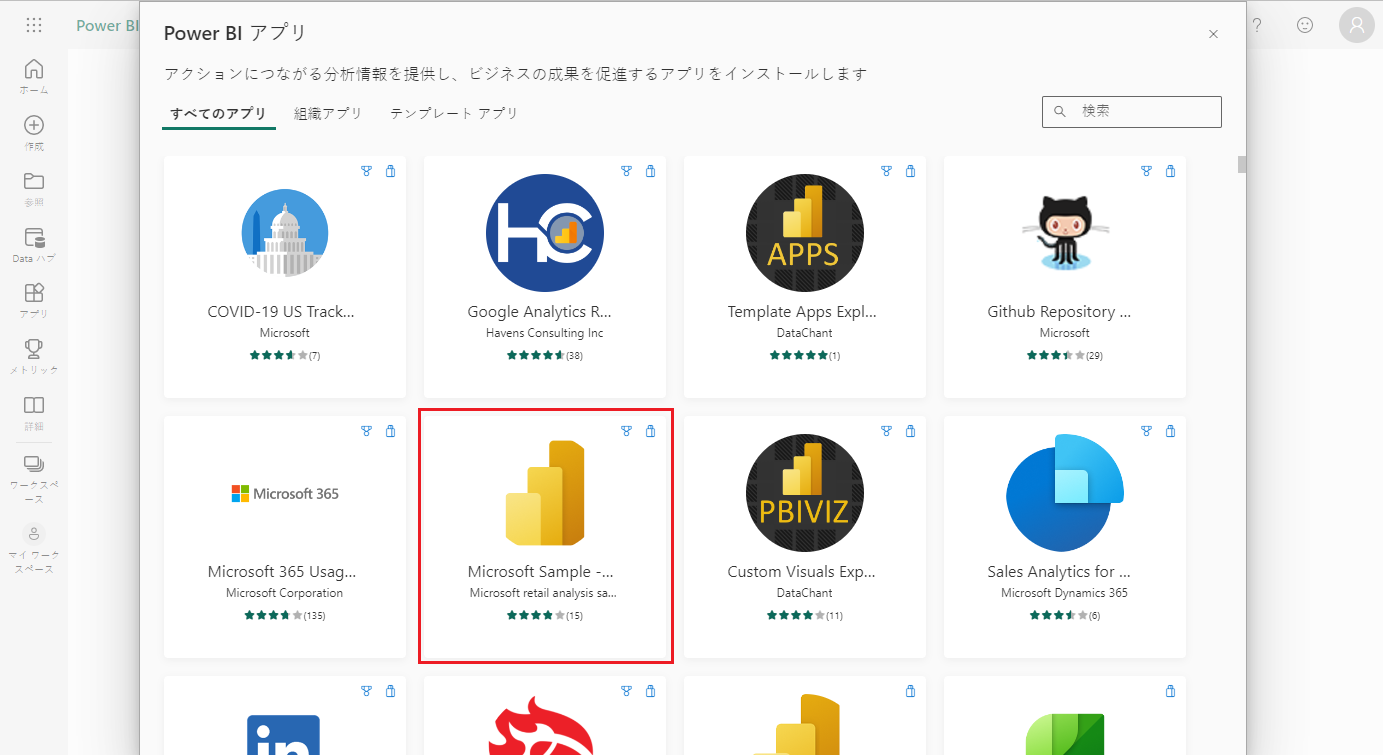
Task: Click the certified medal icon on Sales Analytics card
Action: point(1146,431)
